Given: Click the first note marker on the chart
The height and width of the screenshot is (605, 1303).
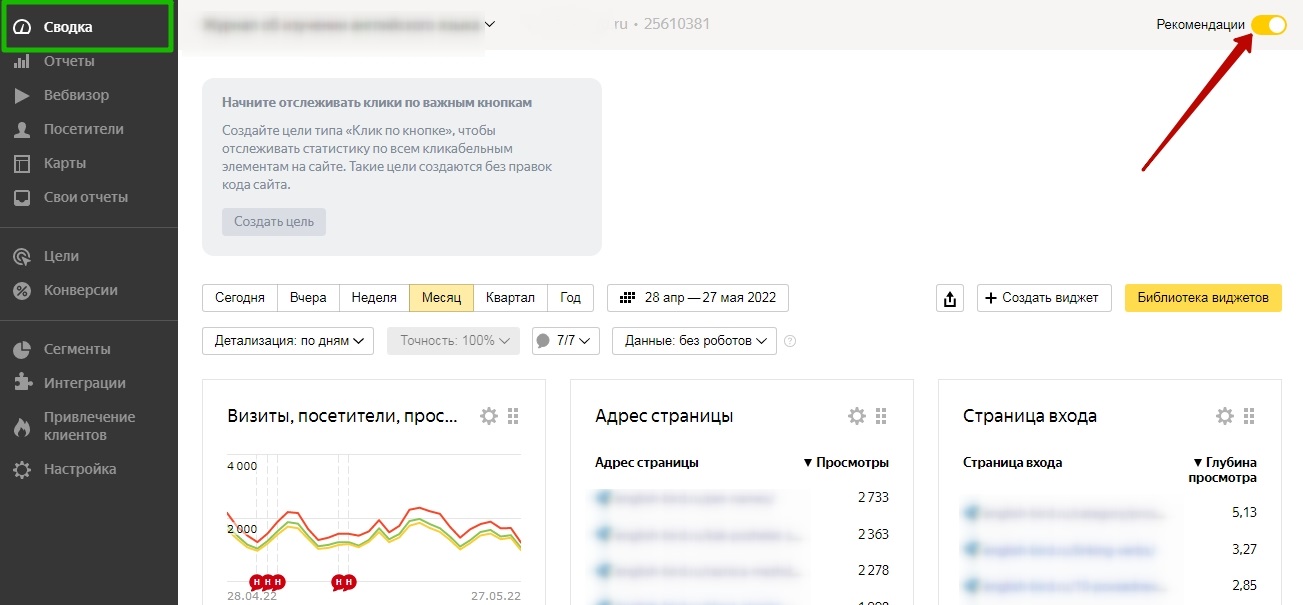Looking at the screenshot, I should tap(257, 582).
